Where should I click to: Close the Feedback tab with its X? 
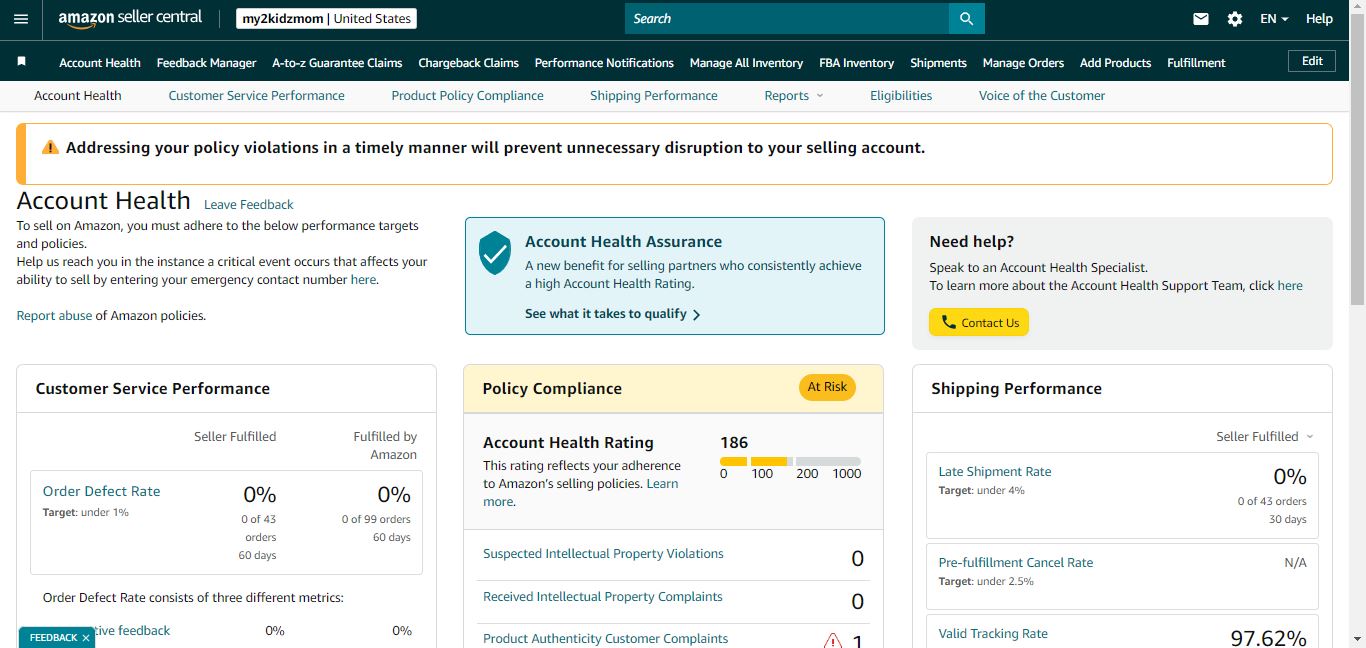(x=86, y=638)
